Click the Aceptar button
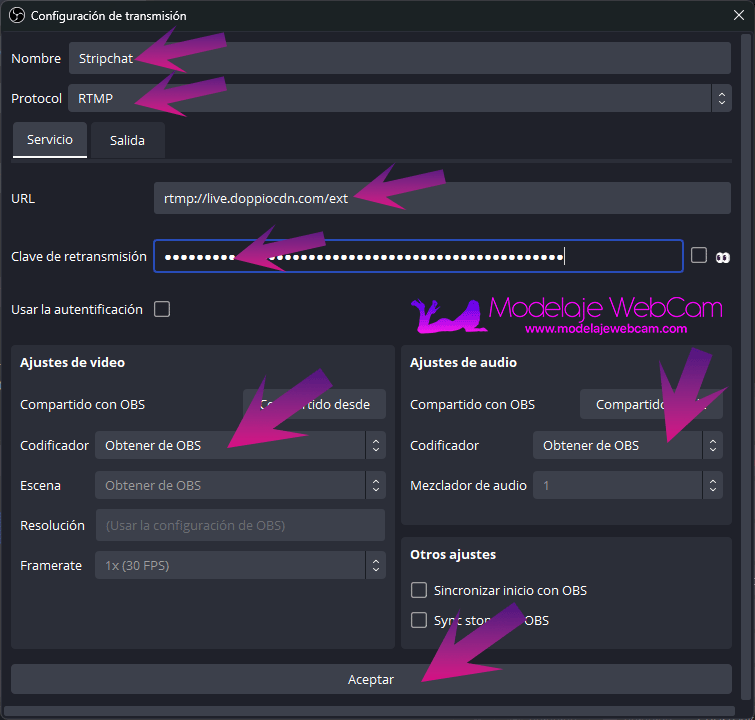The height and width of the screenshot is (720, 755). [x=371, y=679]
